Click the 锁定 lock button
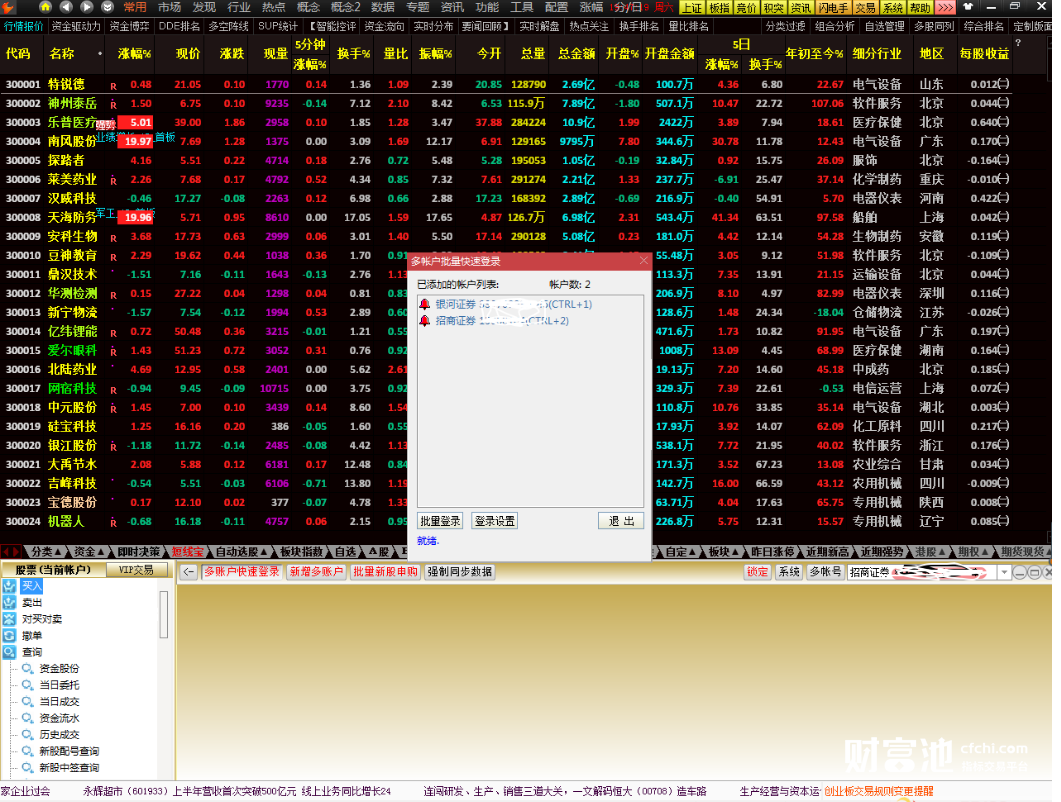 coord(757,572)
